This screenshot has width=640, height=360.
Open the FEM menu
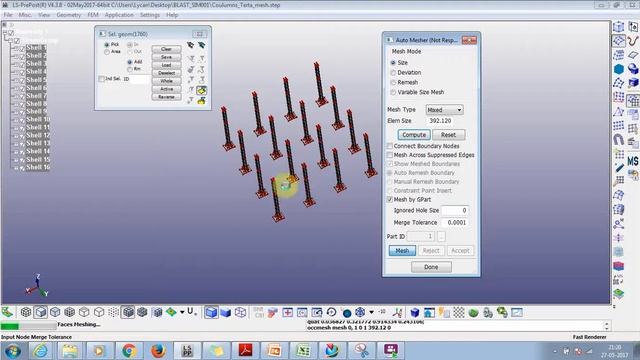[x=93, y=15]
